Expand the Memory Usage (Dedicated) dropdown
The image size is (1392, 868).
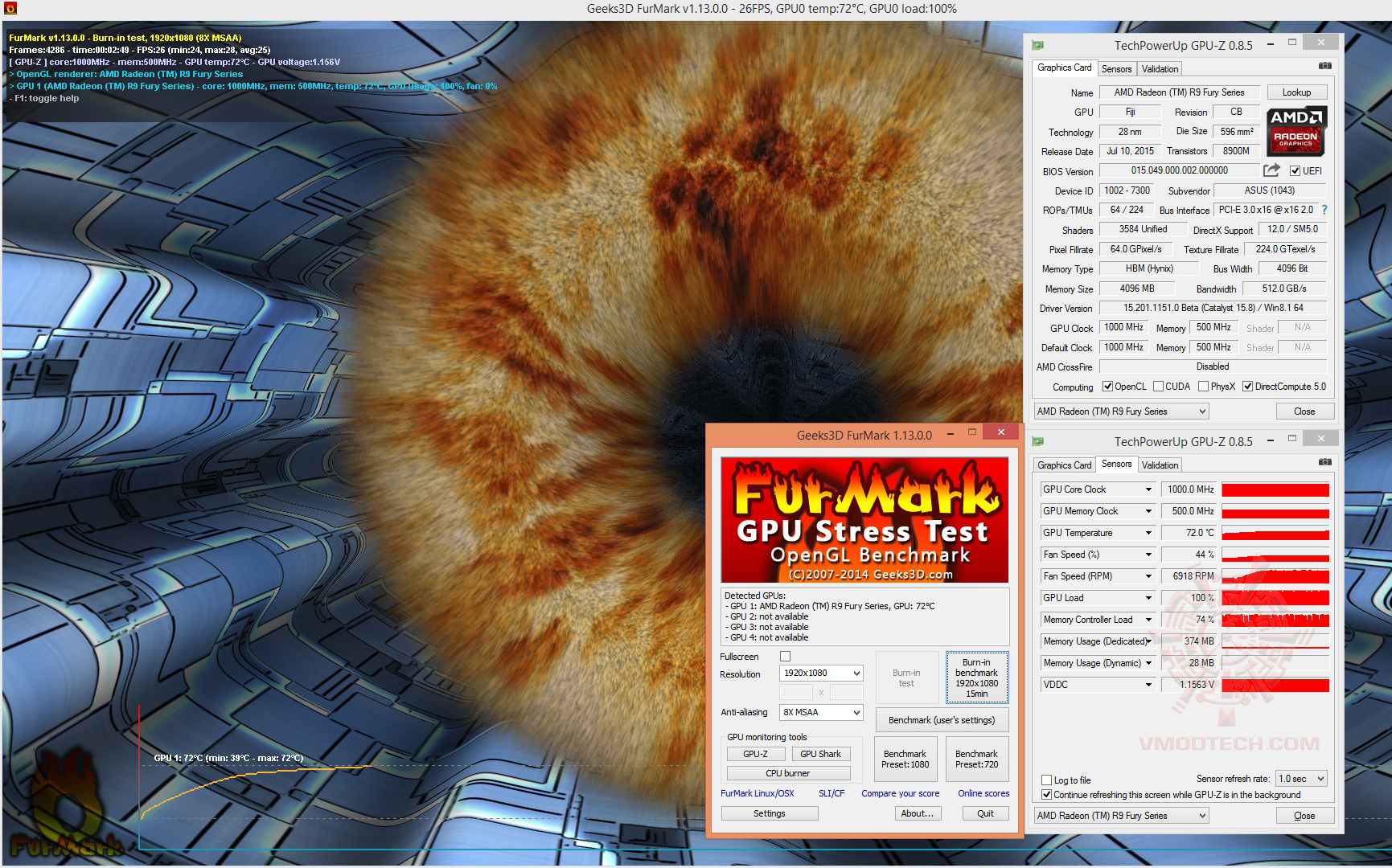1148,641
